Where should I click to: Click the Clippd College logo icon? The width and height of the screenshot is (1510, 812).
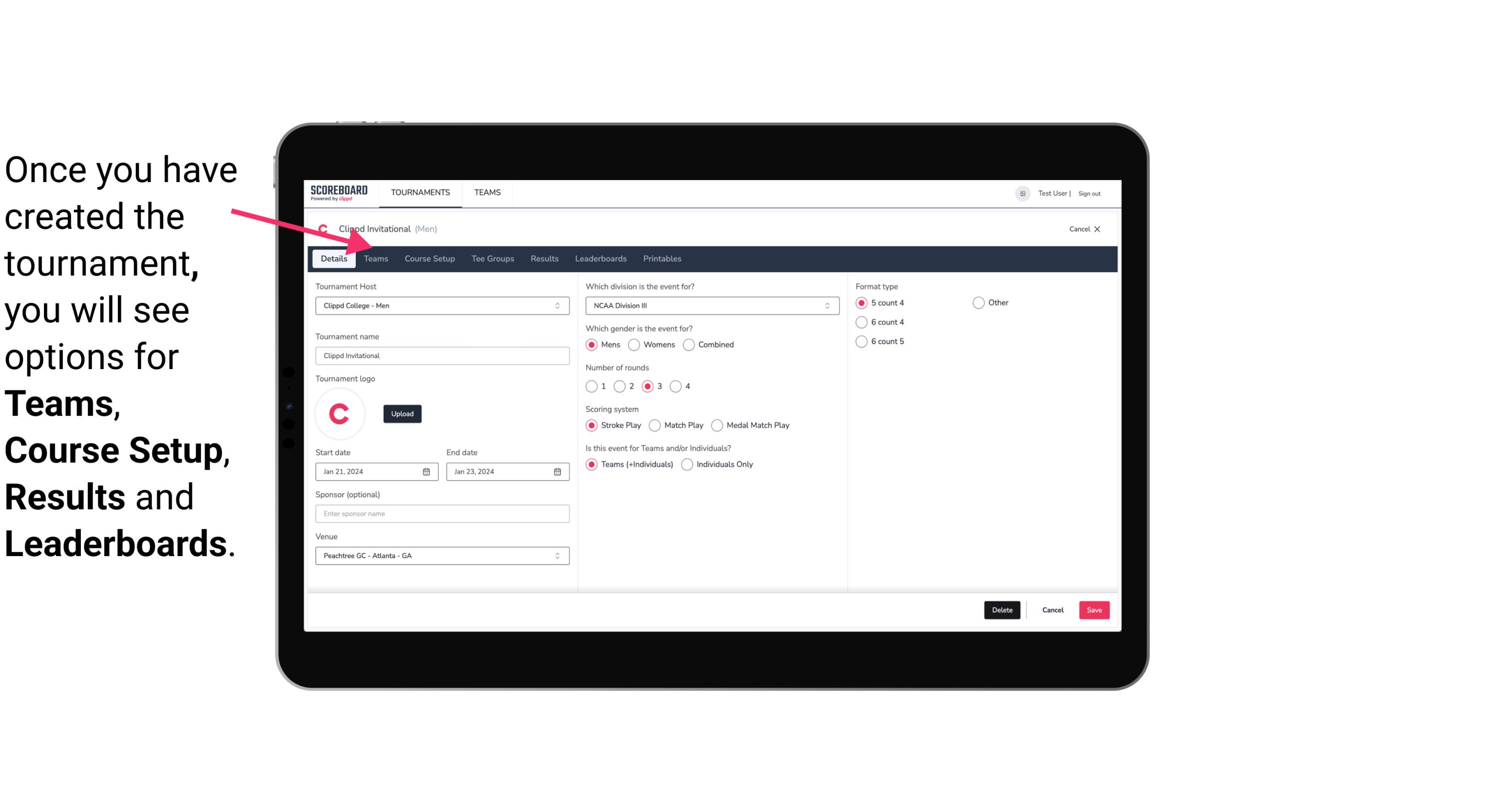click(x=324, y=228)
